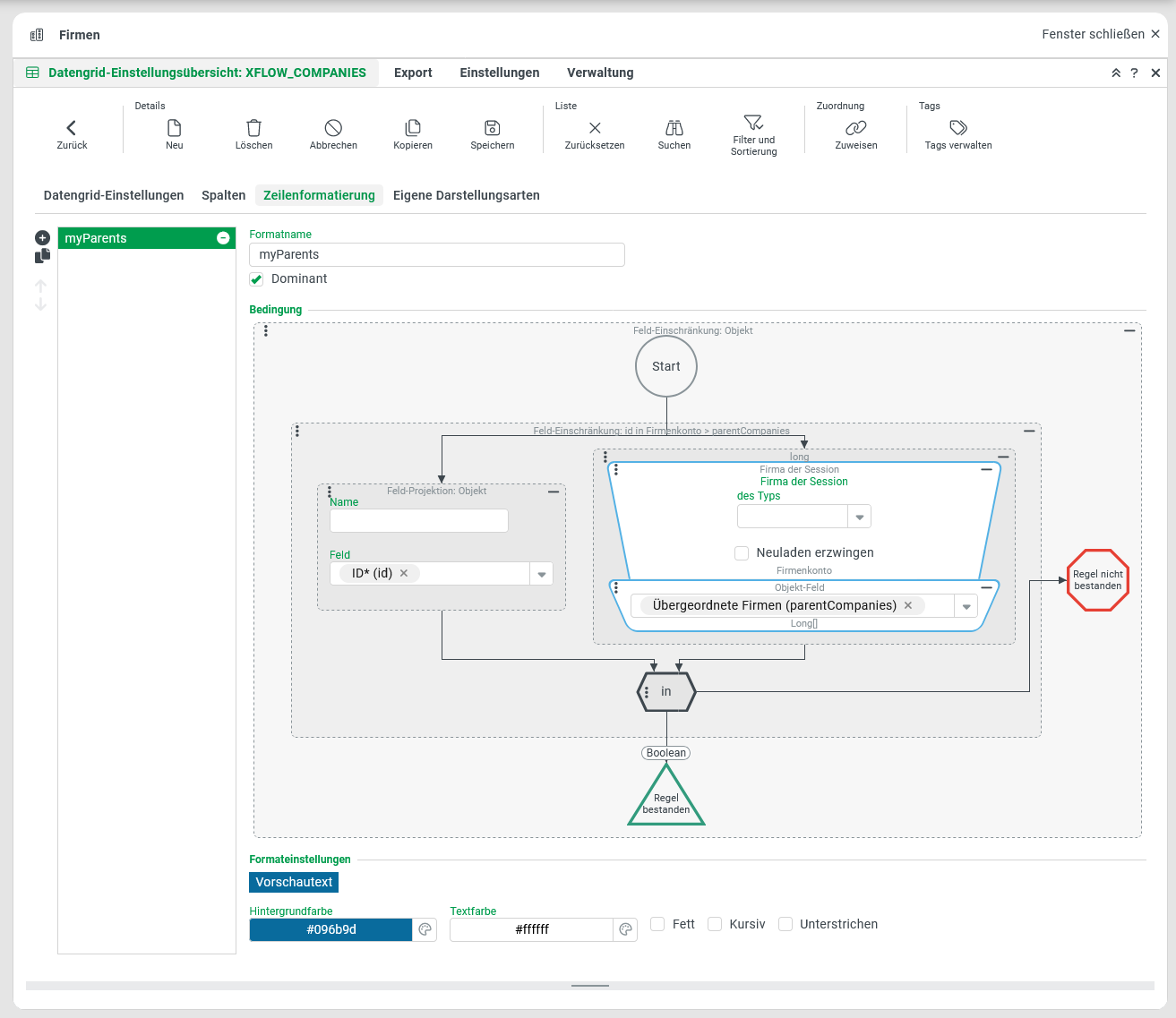Remove ID* (id) chip with x

(x=404, y=574)
